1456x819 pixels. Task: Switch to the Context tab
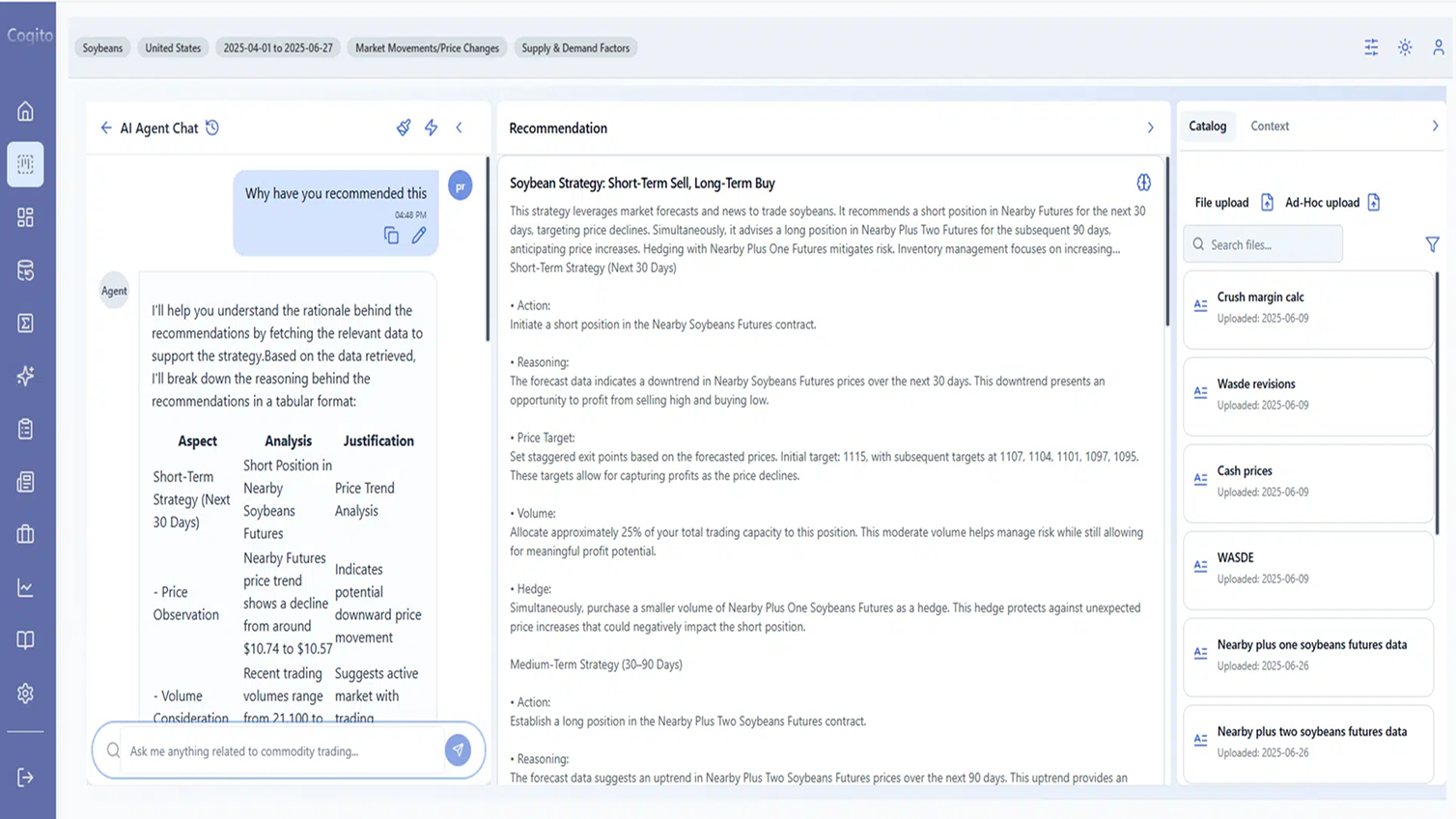[1270, 126]
